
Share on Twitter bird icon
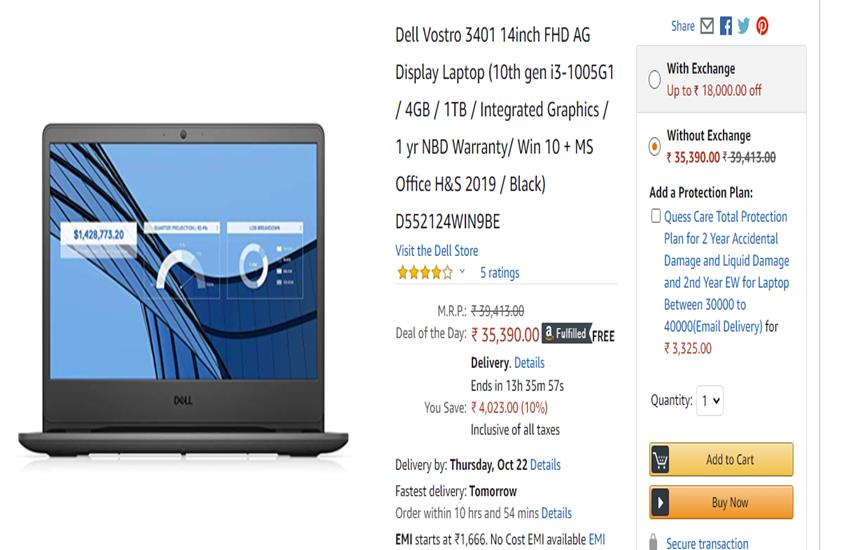[x=743, y=25]
